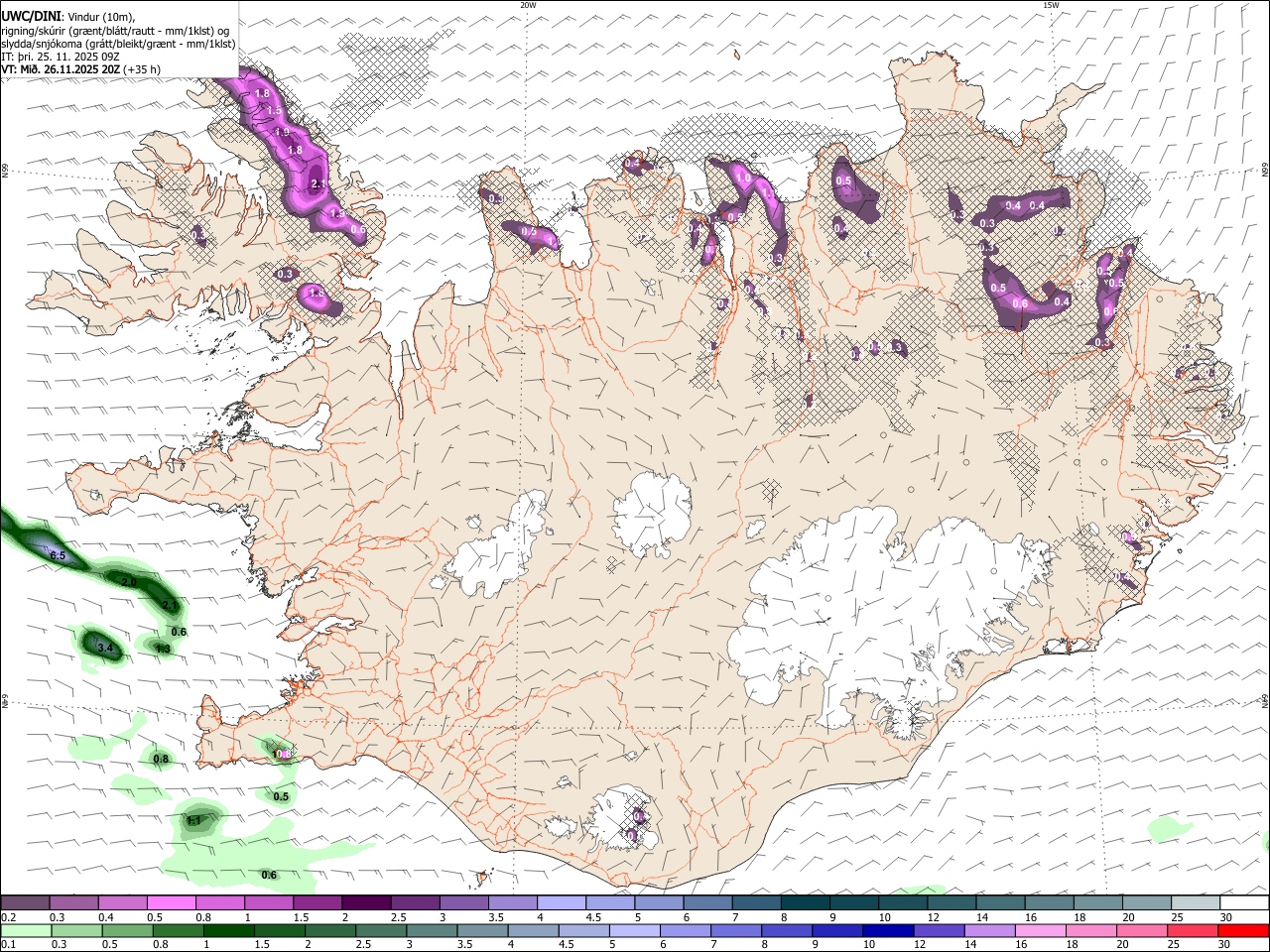
Task: Click the 'slydda/snjókoma' legend description line
Action: tap(118, 44)
